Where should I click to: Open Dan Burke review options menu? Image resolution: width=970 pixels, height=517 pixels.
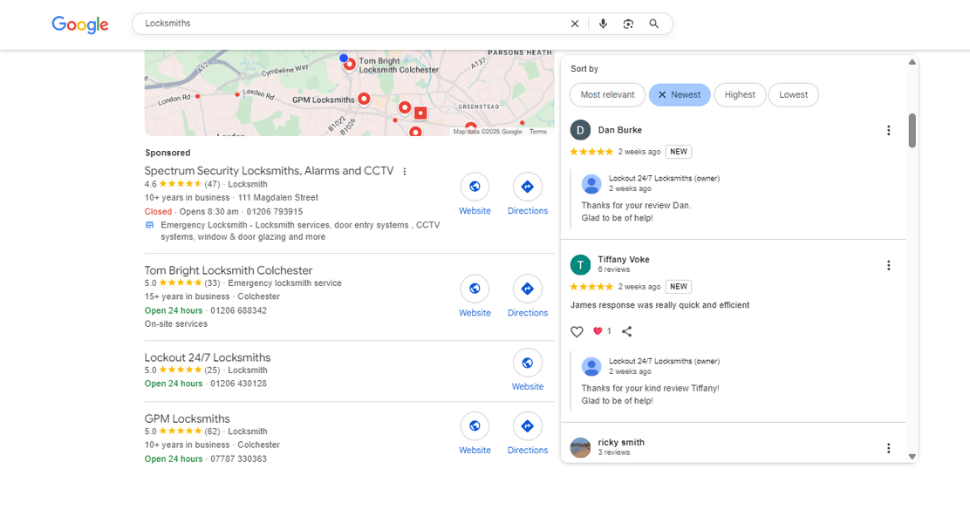[x=888, y=130]
